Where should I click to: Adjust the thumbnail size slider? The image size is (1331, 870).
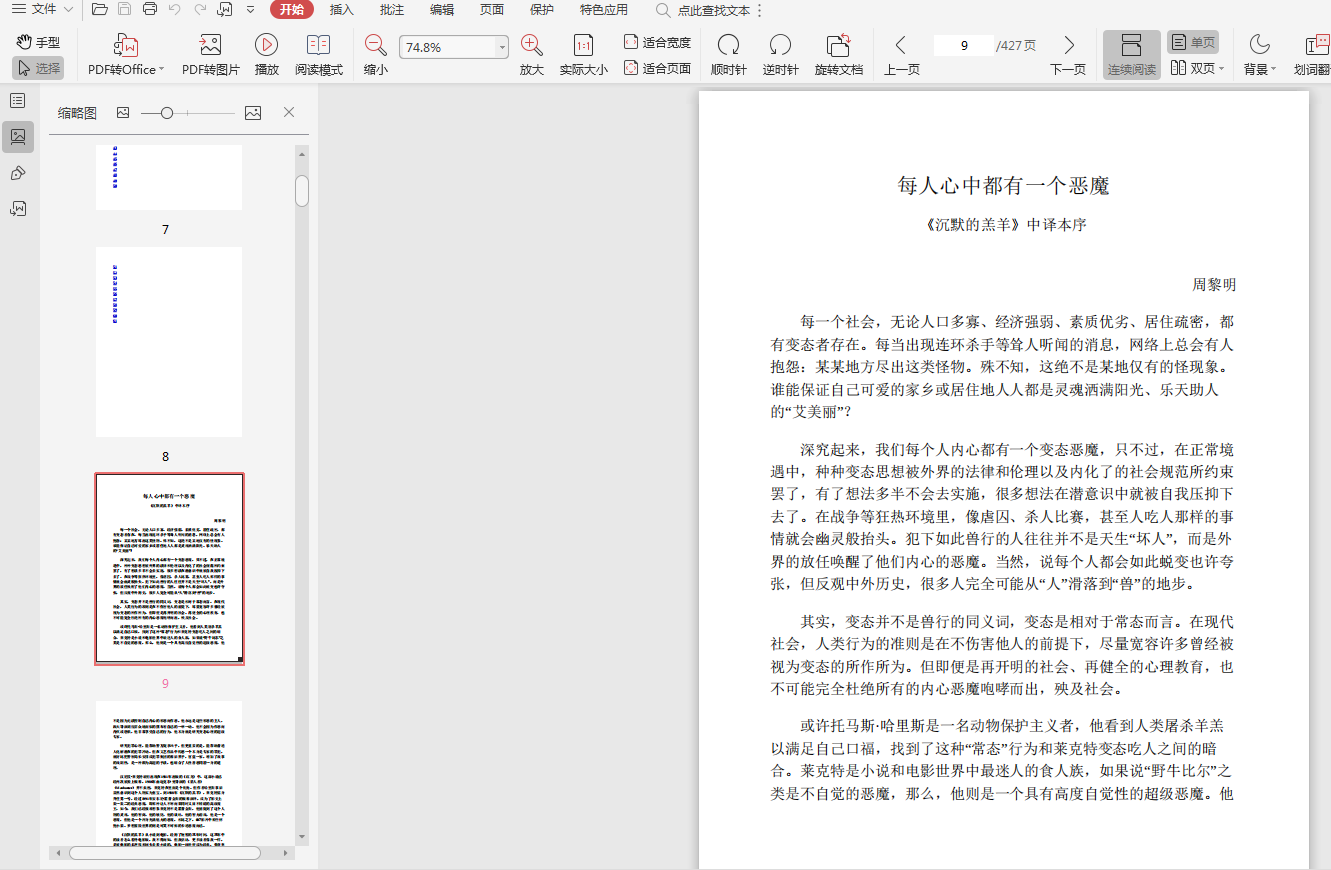[167, 113]
